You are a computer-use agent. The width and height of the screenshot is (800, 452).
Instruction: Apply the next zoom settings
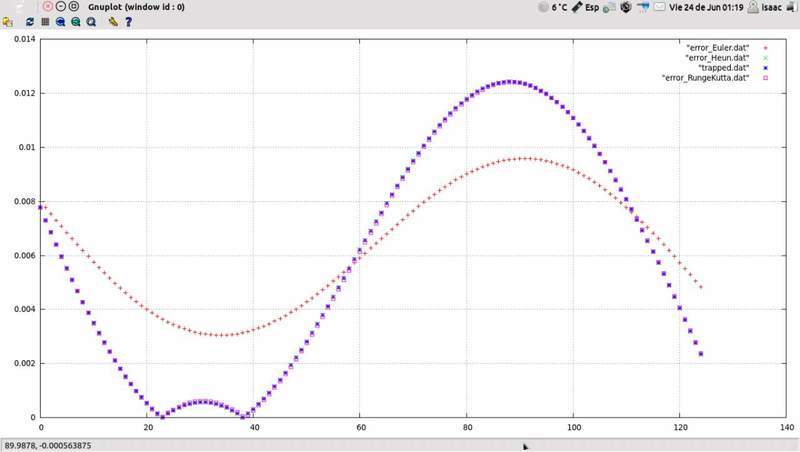(76, 20)
